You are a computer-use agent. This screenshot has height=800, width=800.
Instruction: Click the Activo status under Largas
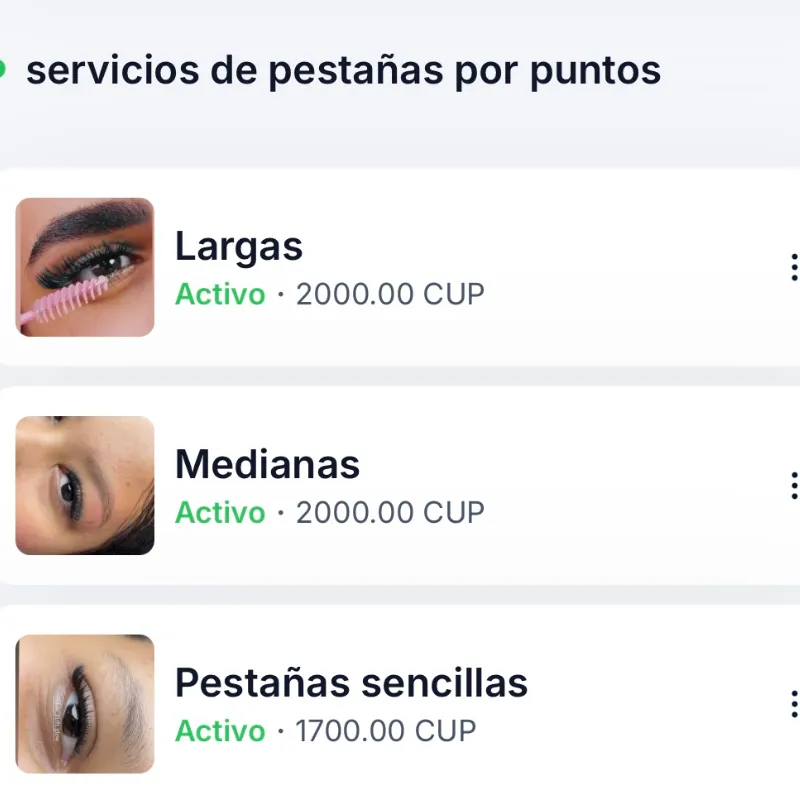(x=220, y=295)
